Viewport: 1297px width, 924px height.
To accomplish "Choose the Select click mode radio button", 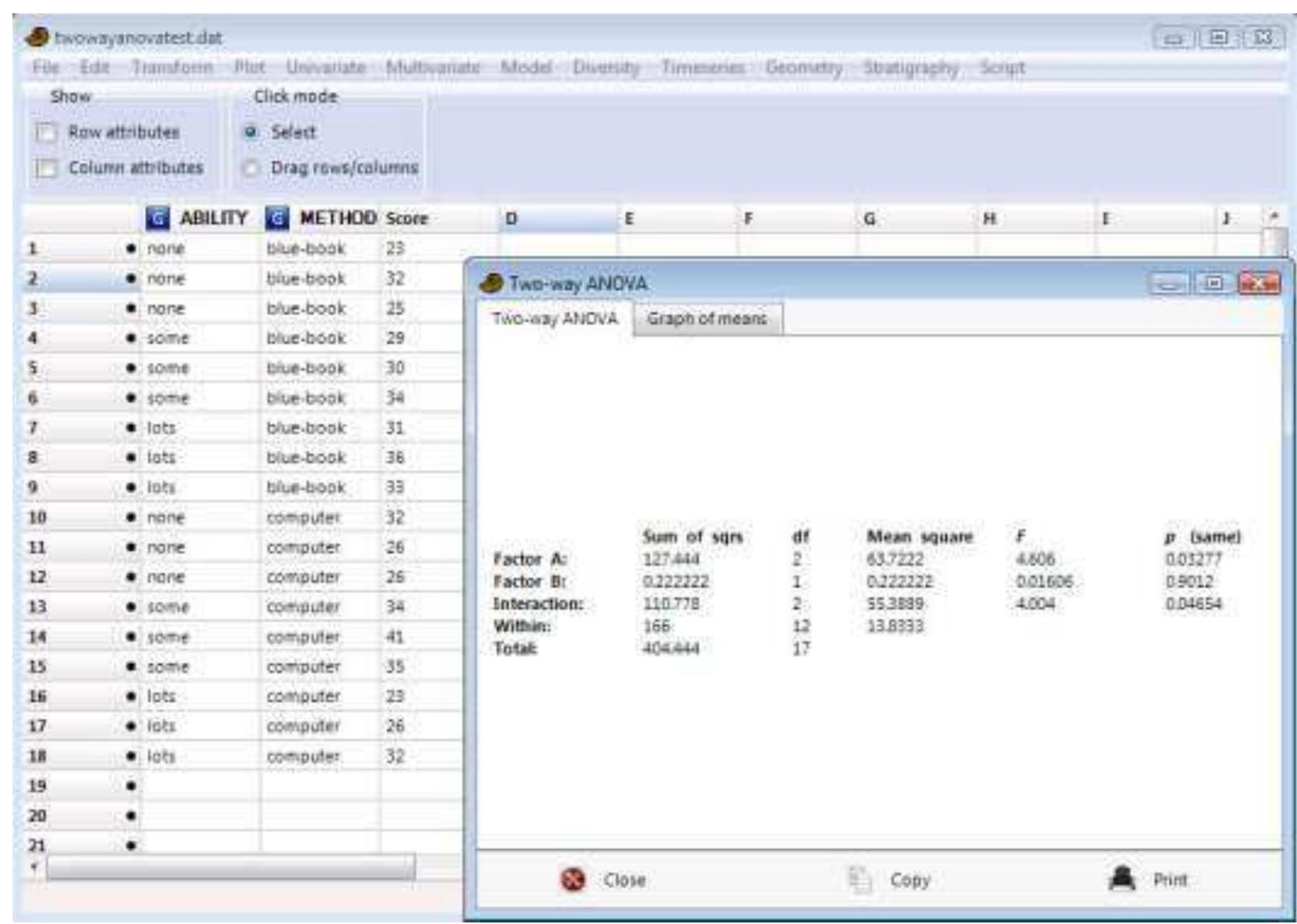I will tap(251, 132).
